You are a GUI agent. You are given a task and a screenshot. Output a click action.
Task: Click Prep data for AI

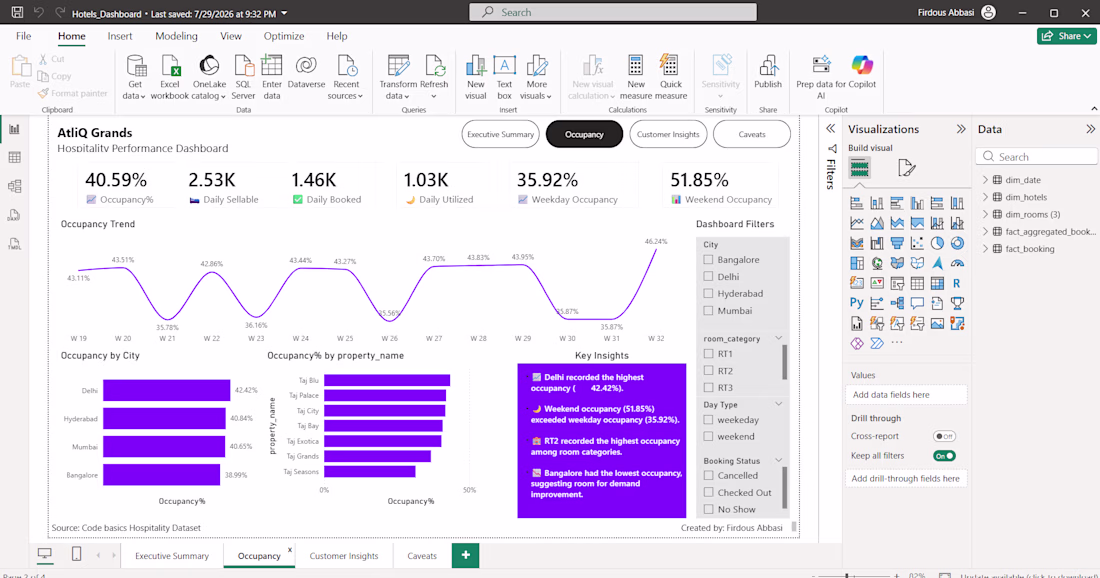pos(821,77)
